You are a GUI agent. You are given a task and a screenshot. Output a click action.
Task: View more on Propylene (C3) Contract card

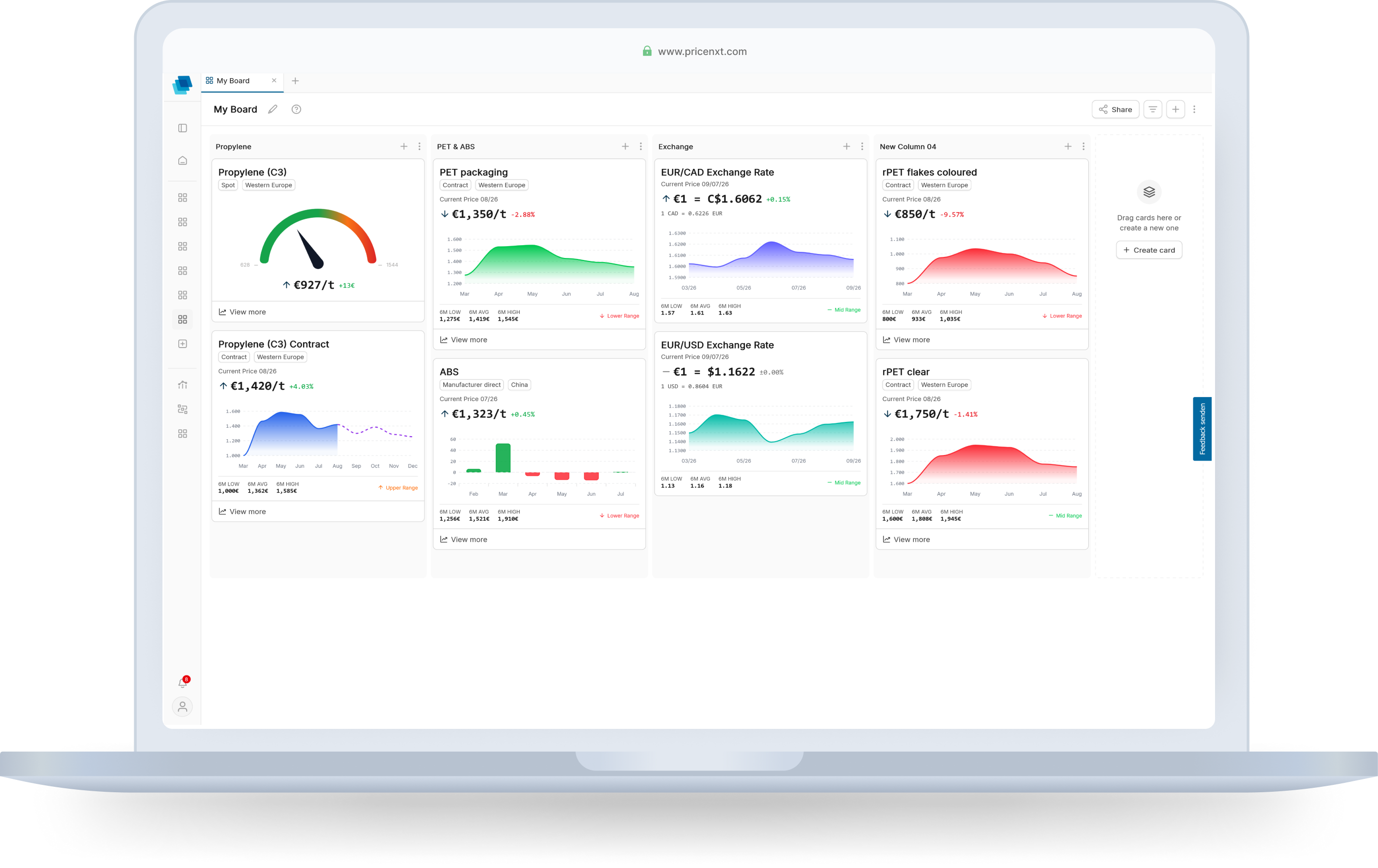[242, 511]
